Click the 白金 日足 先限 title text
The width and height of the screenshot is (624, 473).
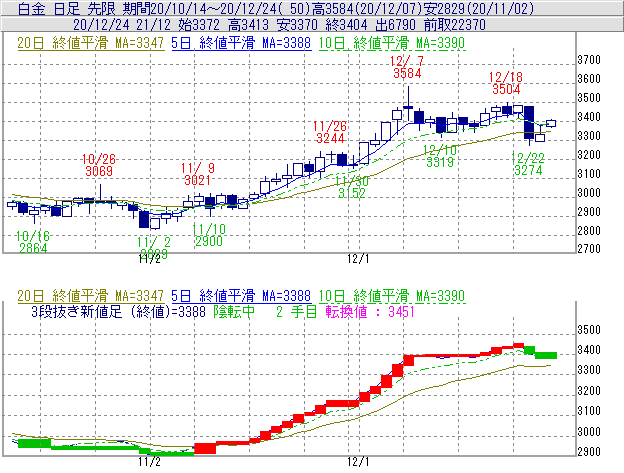66,9
